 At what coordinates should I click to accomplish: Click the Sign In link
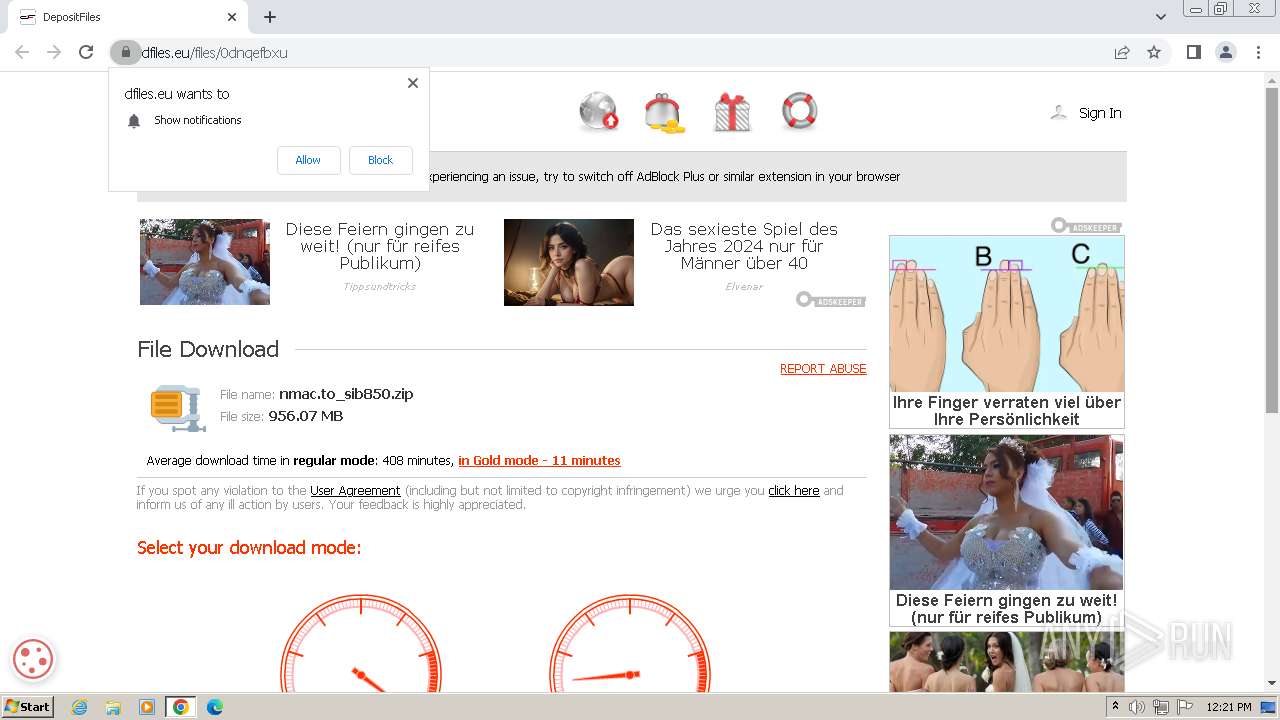tap(1100, 113)
